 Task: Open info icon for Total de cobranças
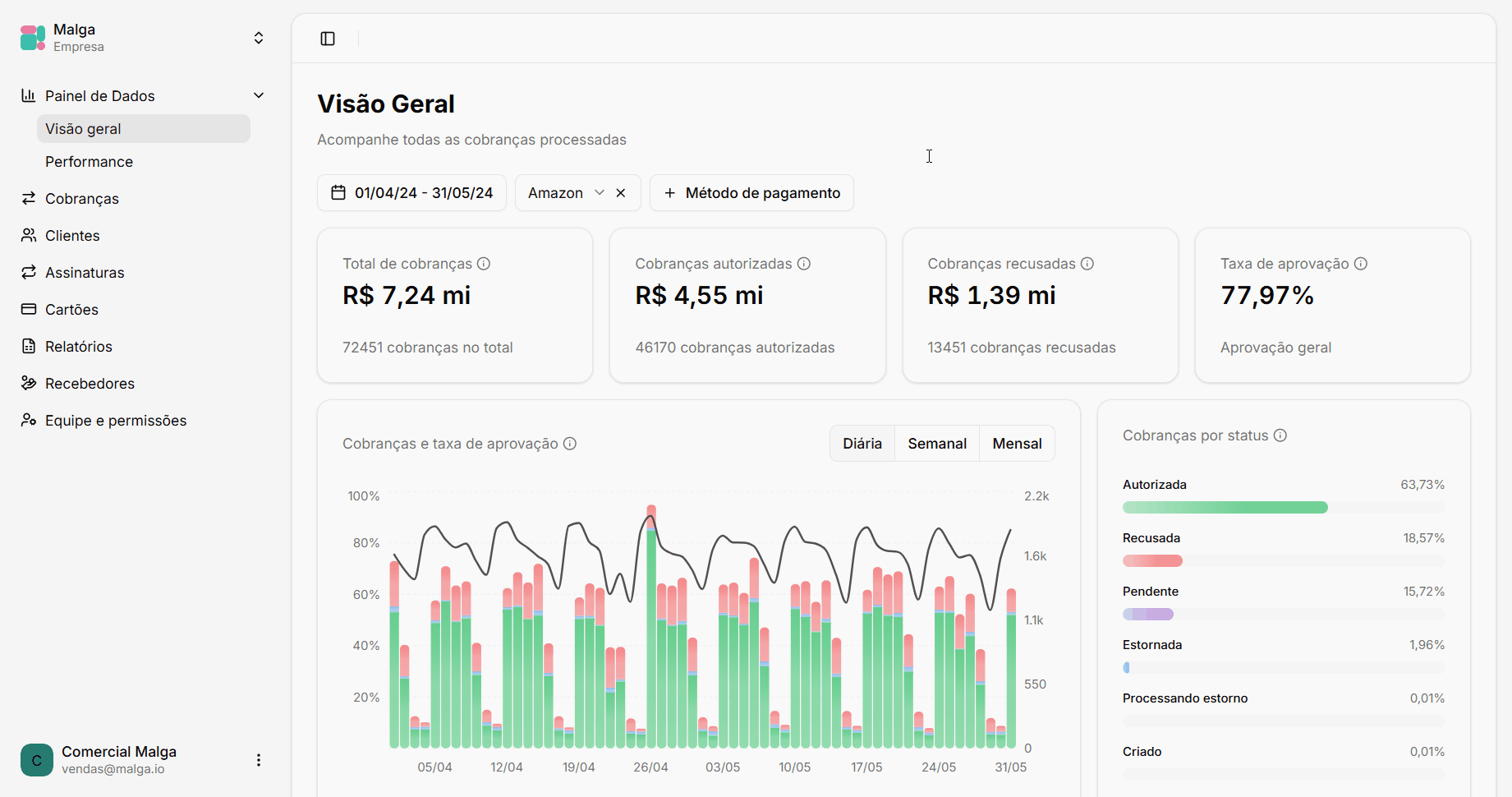pyautogui.click(x=484, y=264)
